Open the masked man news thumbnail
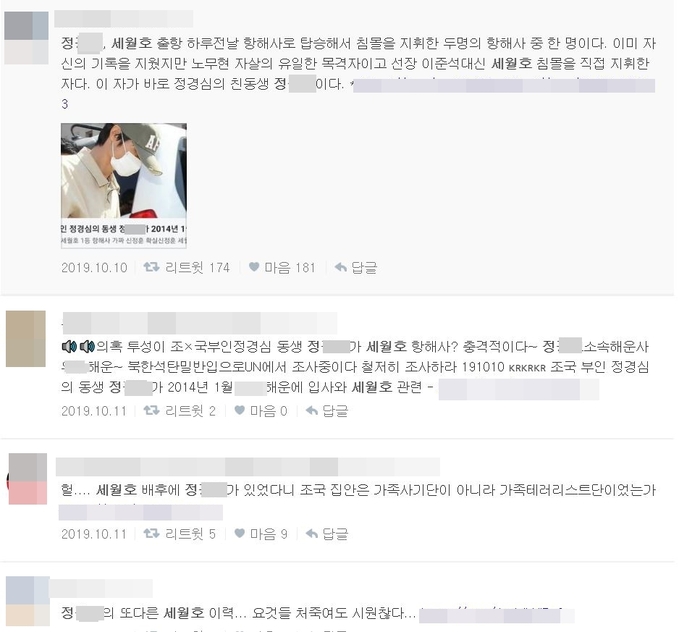 [x=124, y=185]
